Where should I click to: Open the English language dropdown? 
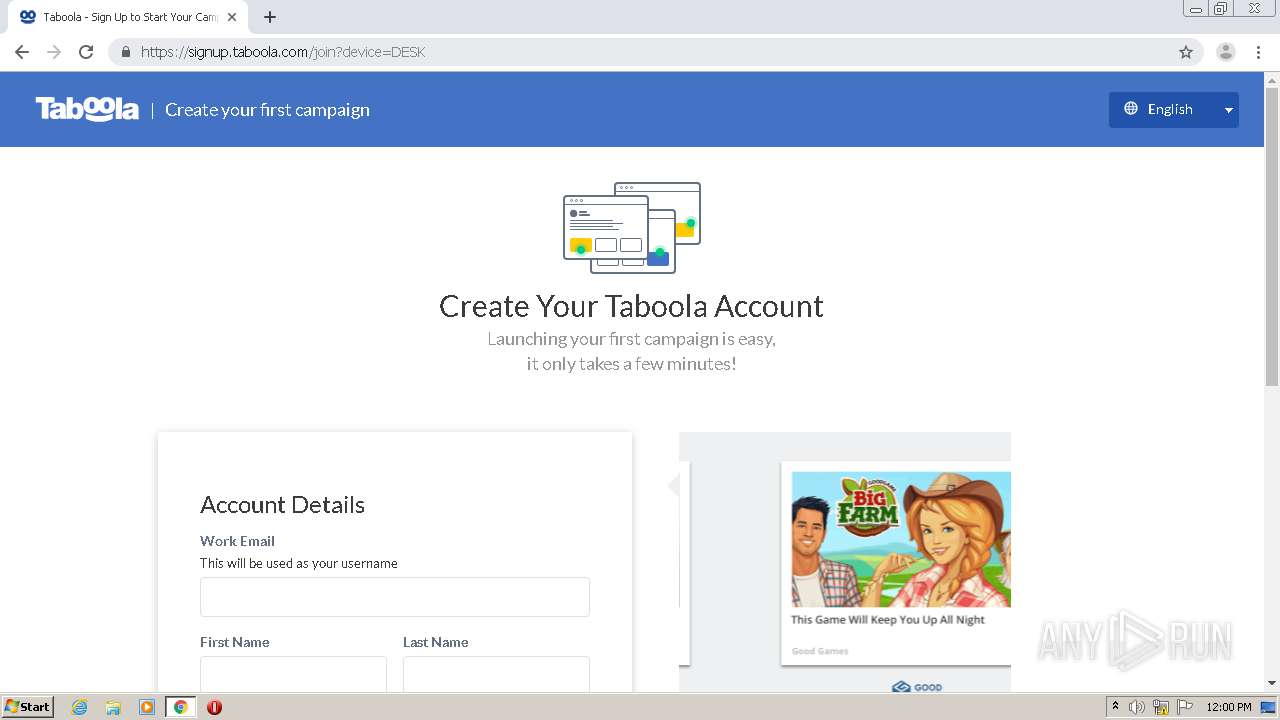click(1173, 109)
